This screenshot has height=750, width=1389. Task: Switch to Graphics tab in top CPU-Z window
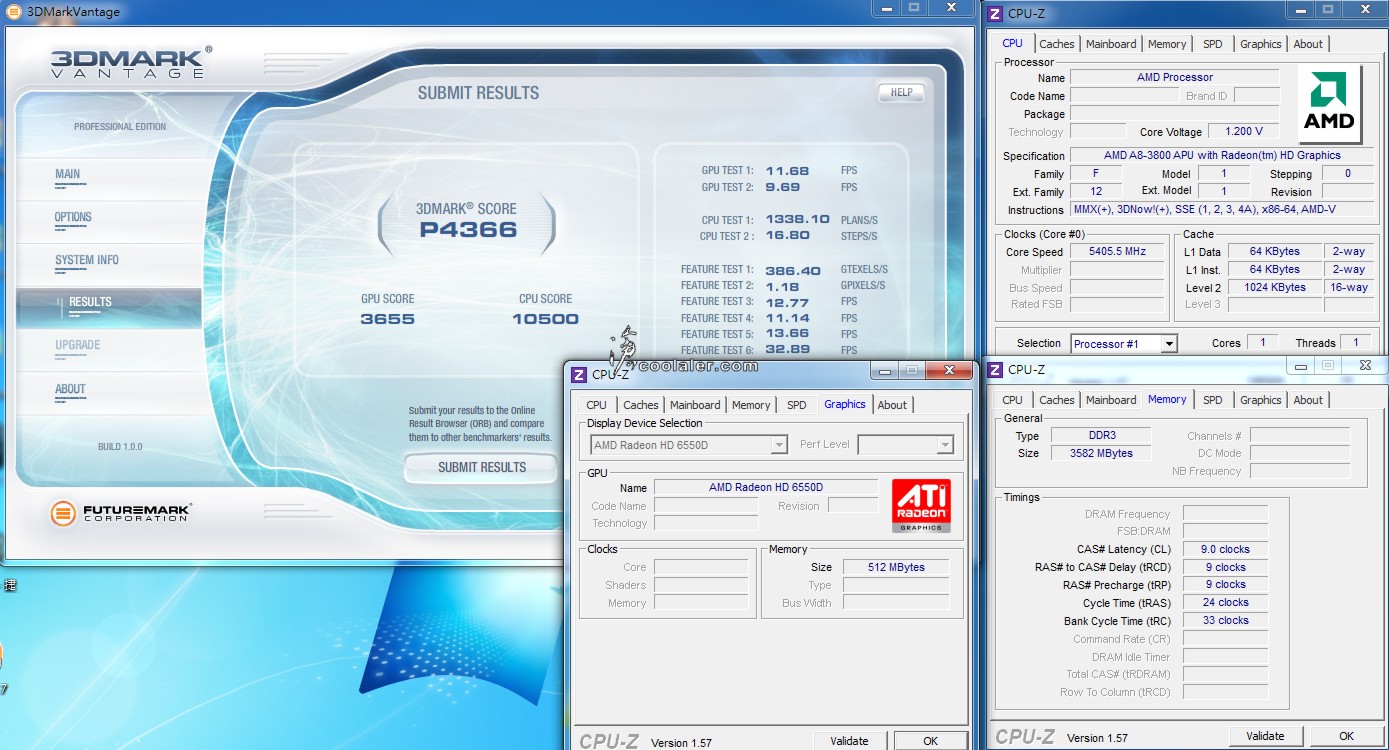(1260, 44)
